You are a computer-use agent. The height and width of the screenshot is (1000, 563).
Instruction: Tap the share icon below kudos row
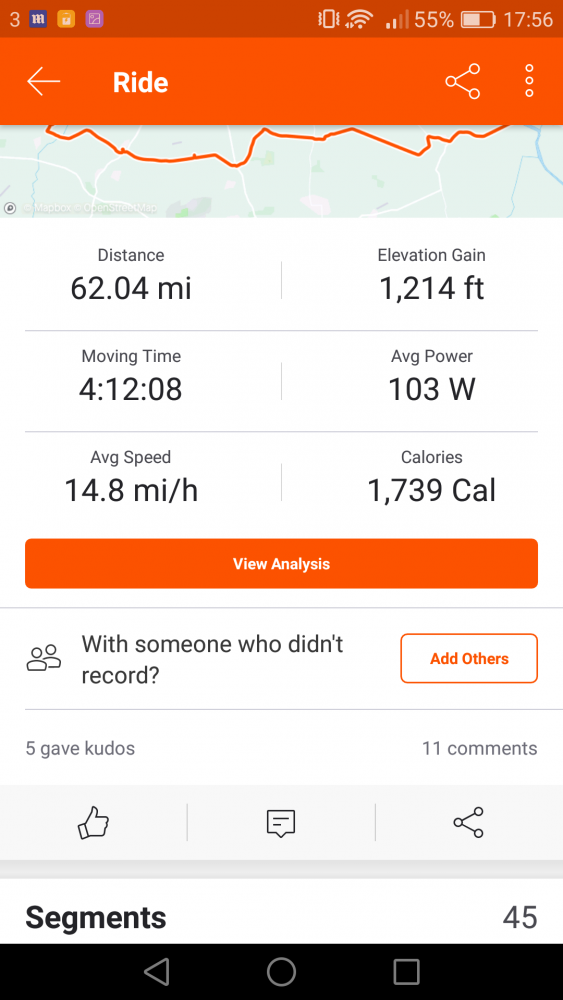pyautogui.click(x=469, y=822)
